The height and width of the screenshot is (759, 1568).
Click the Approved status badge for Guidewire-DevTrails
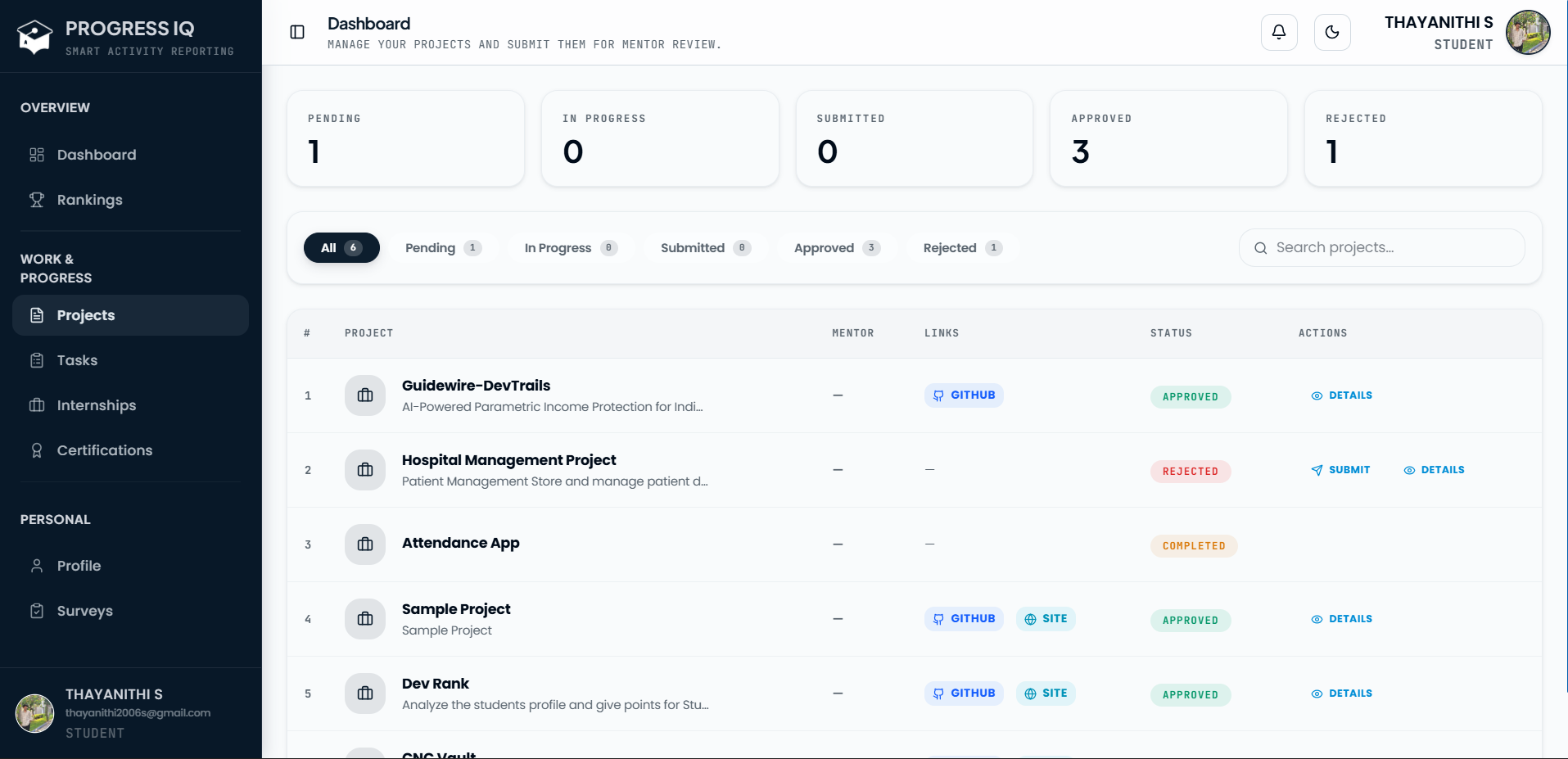(1191, 397)
